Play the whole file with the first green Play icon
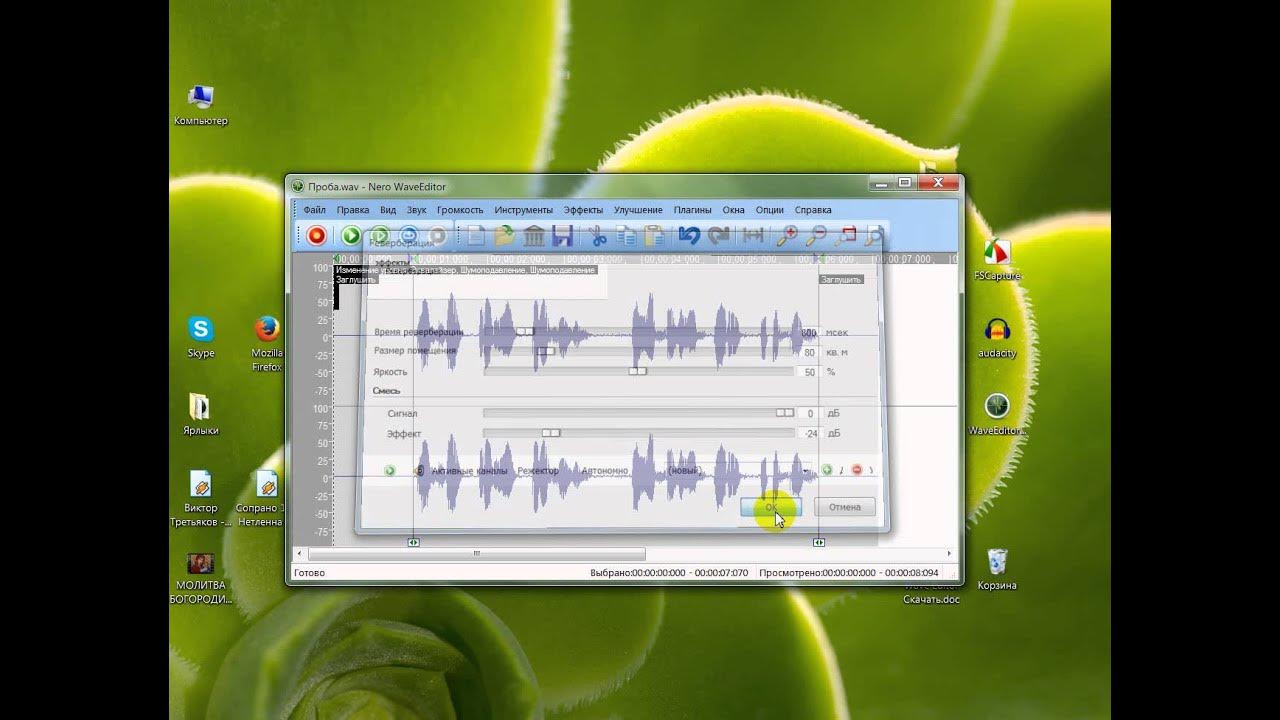This screenshot has height=720, width=1280. point(351,236)
